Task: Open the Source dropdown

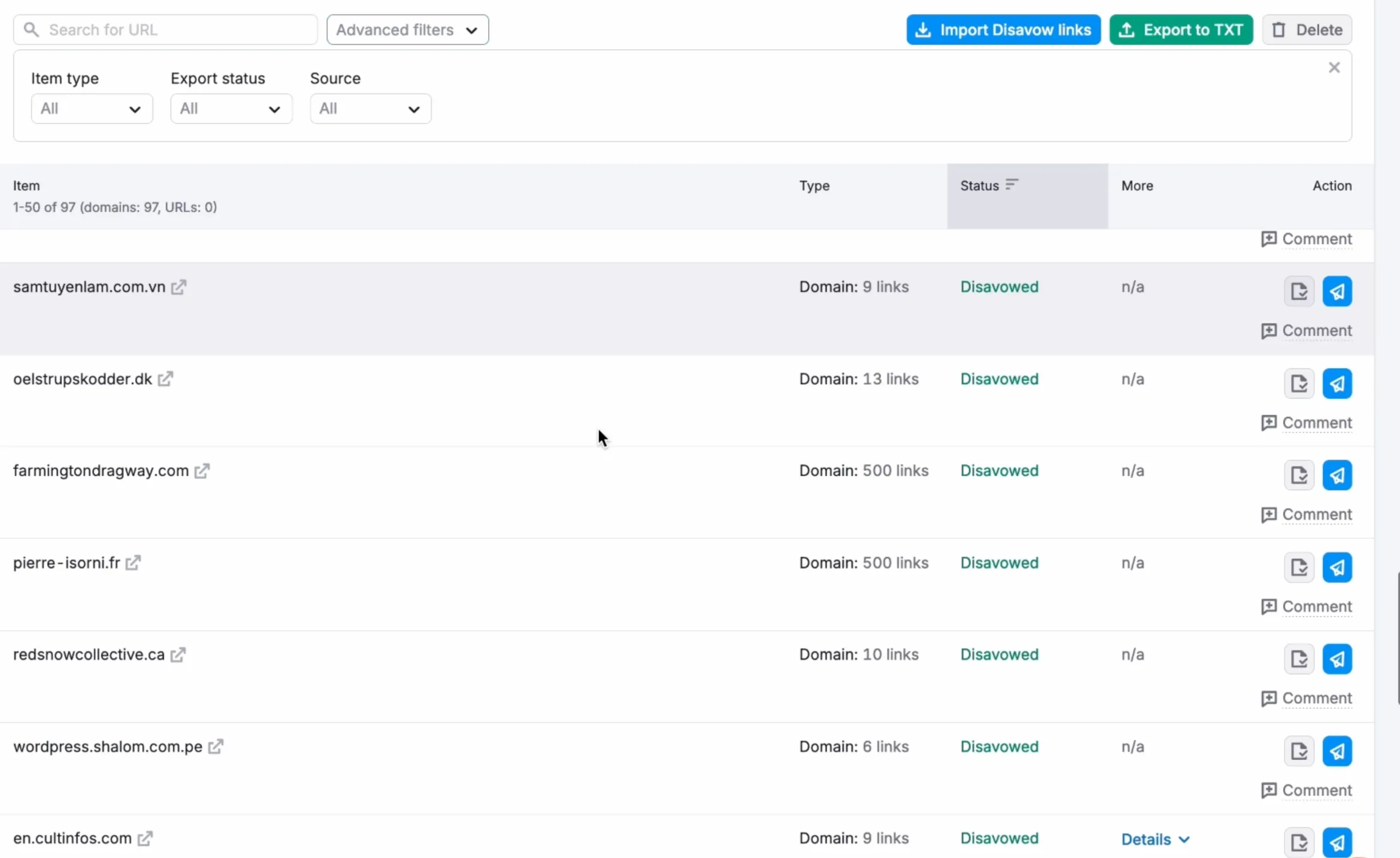Action: (370, 108)
